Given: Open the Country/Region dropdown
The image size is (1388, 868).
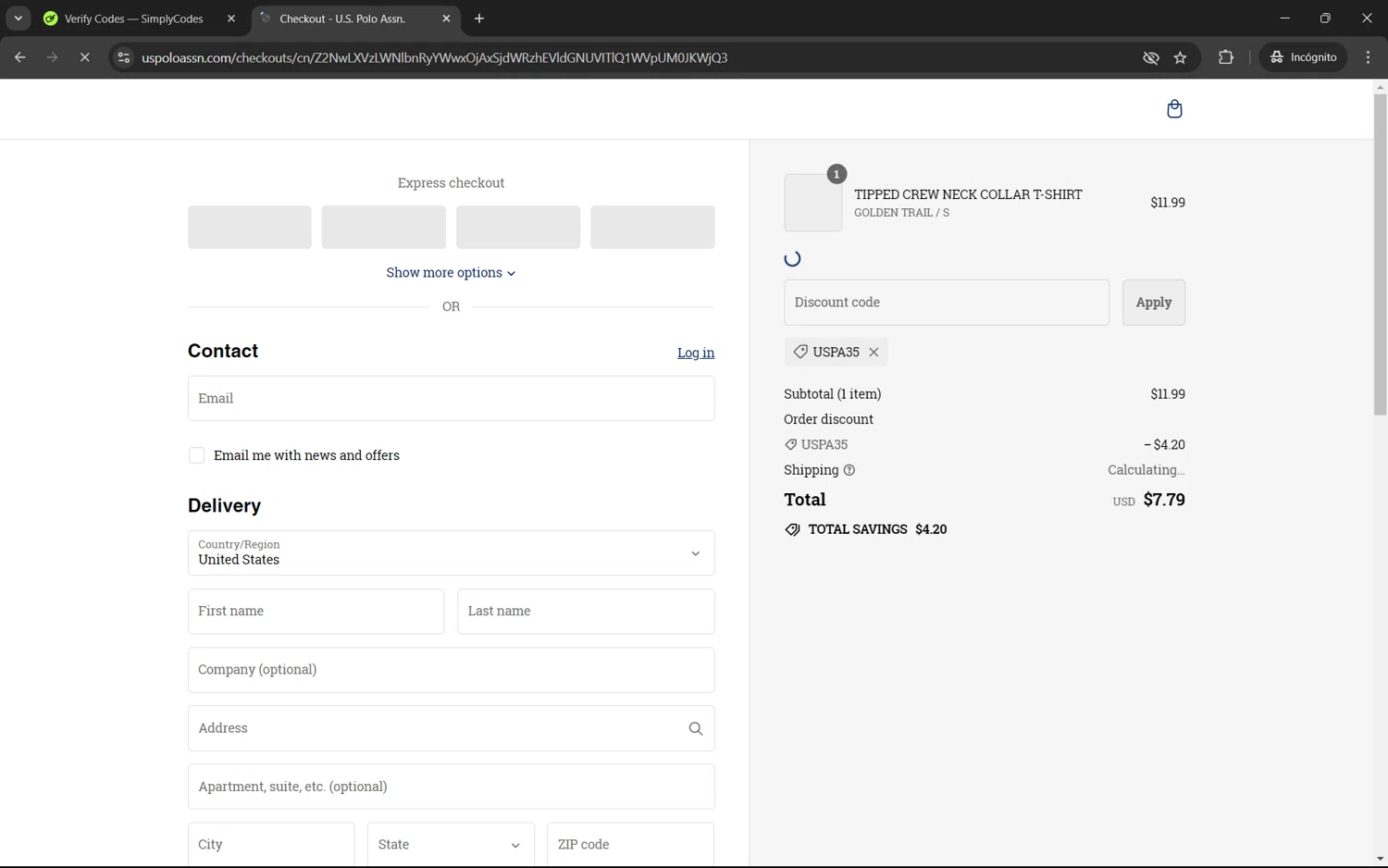Looking at the screenshot, I should [x=451, y=553].
